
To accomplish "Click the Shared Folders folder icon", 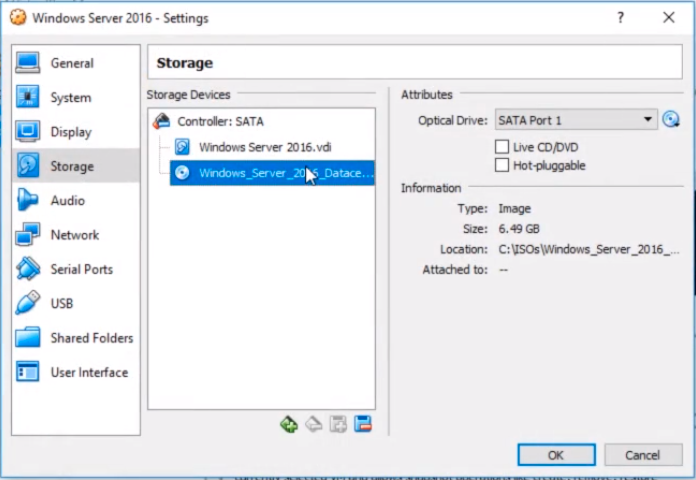I will (x=28, y=337).
